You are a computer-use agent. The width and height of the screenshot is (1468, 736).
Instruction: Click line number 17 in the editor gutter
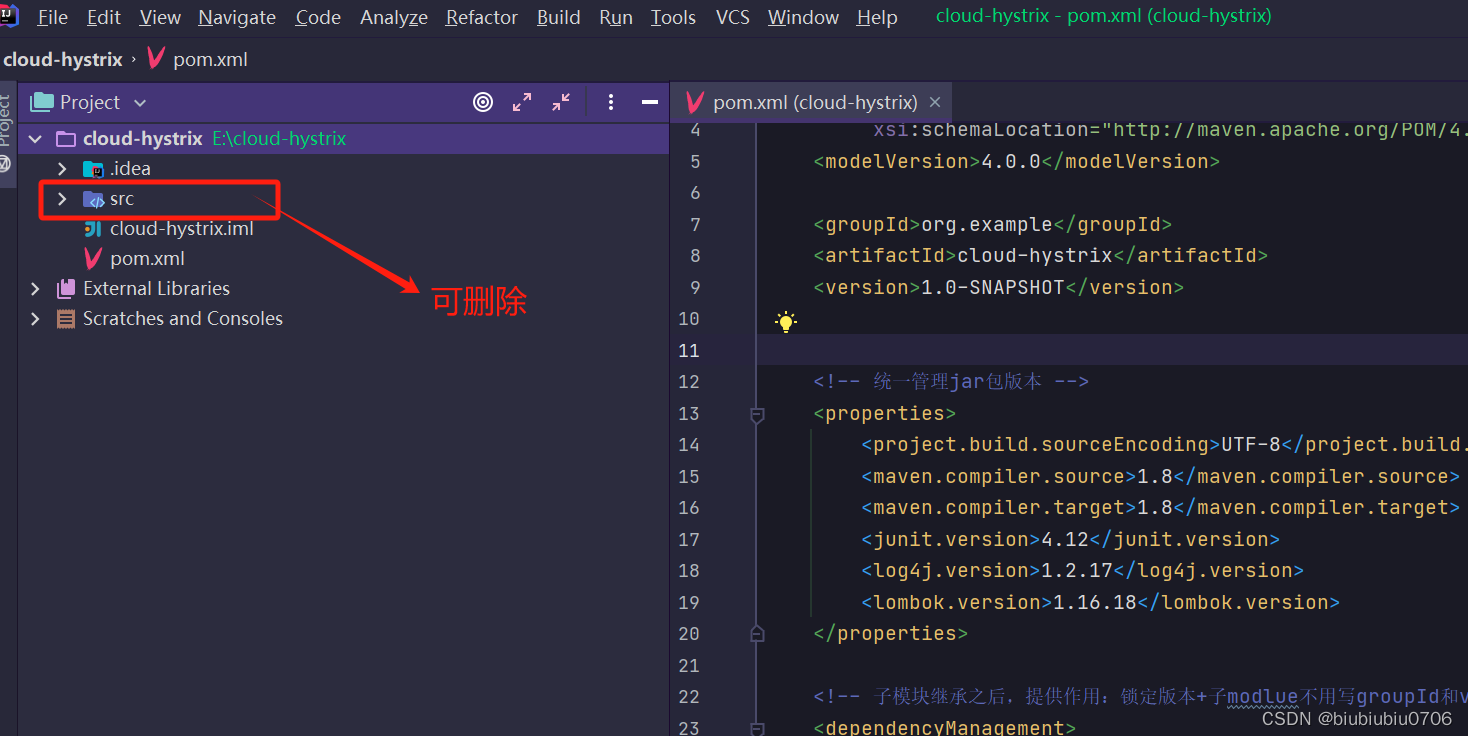click(689, 538)
